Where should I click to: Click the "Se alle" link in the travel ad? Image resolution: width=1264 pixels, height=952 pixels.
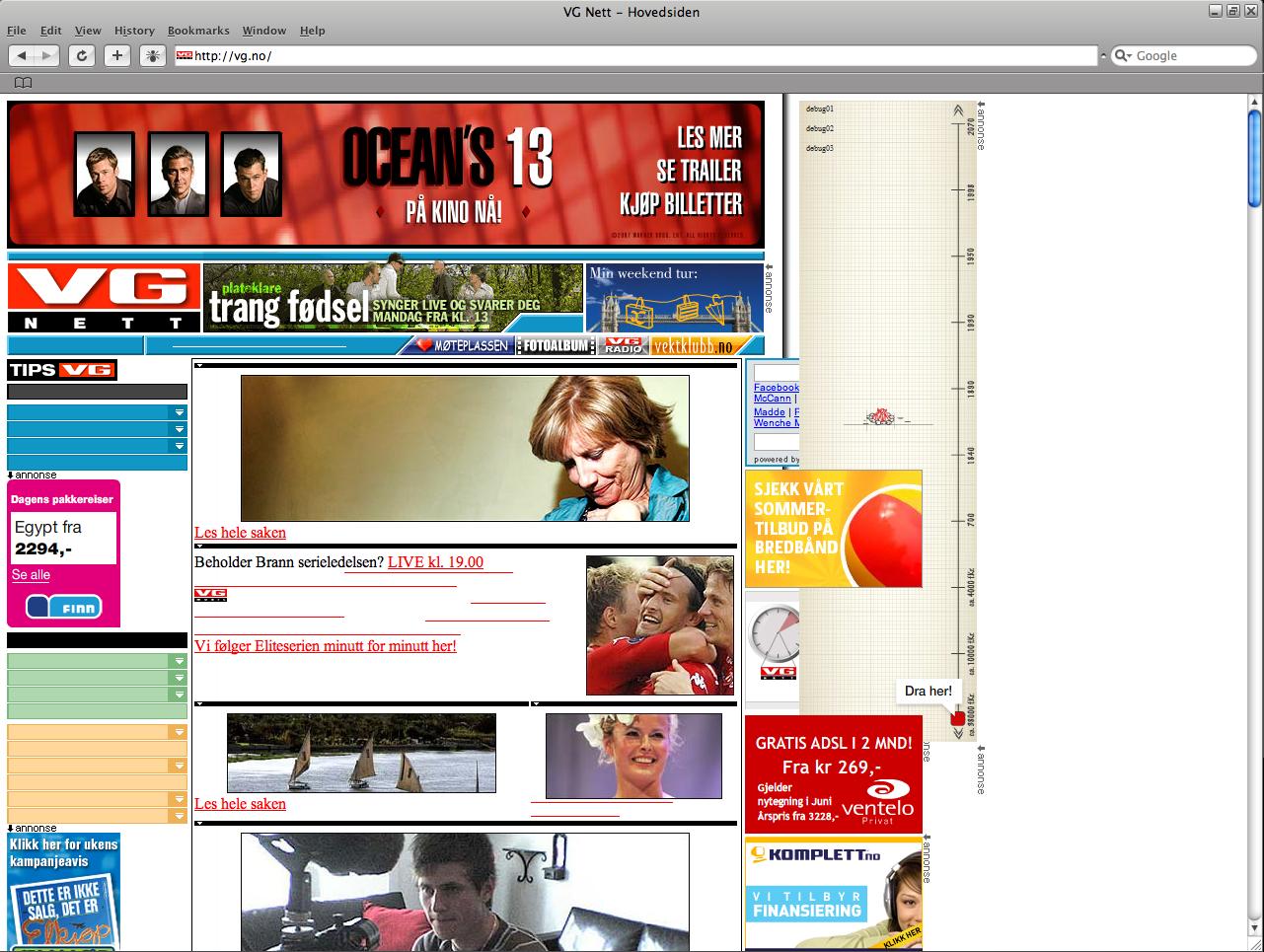click(x=31, y=575)
